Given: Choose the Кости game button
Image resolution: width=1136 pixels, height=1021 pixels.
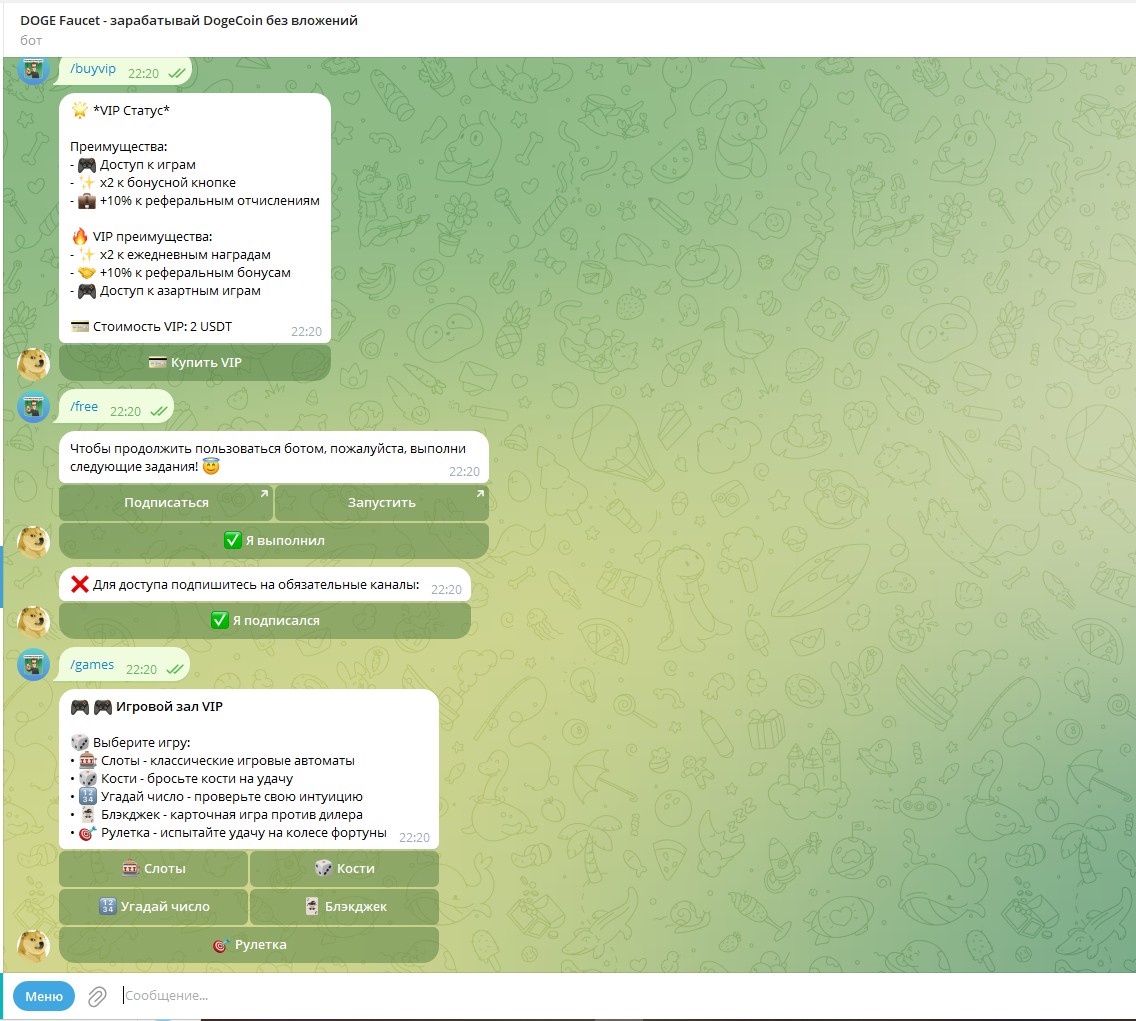Looking at the screenshot, I should point(345,868).
